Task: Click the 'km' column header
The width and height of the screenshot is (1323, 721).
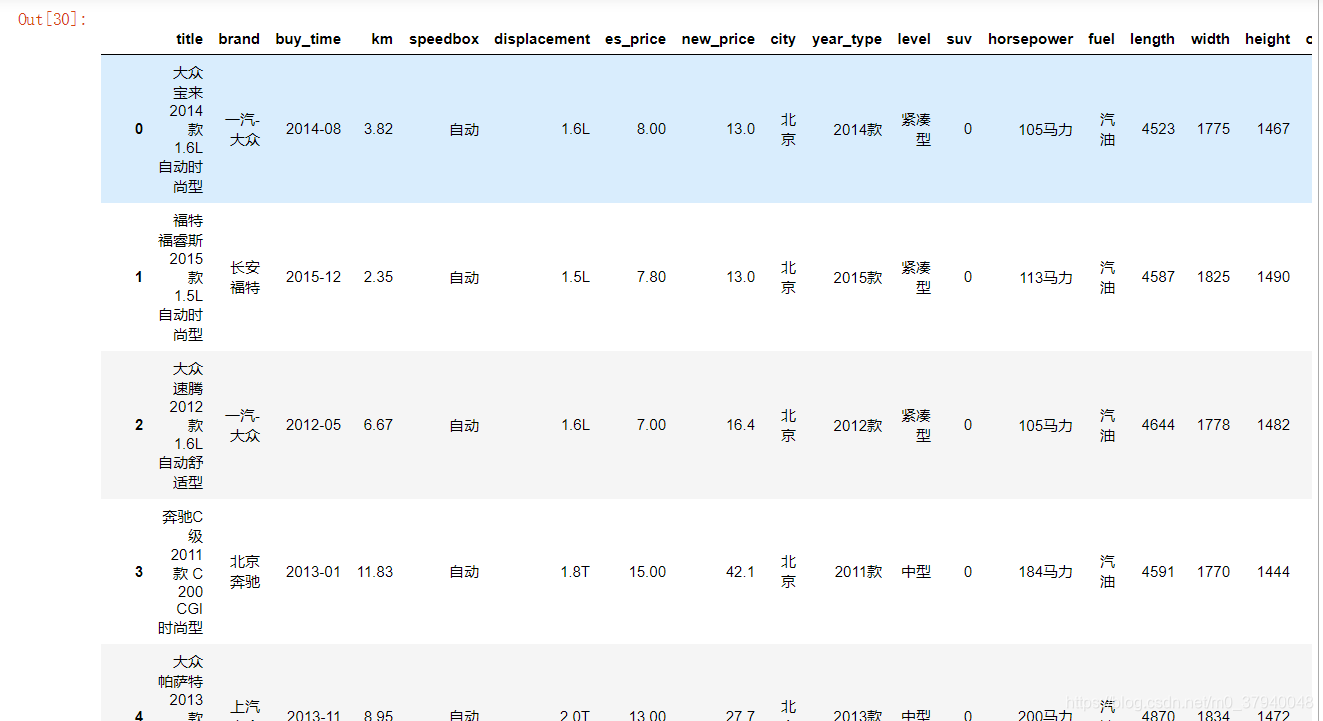Action: tap(382, 39)
